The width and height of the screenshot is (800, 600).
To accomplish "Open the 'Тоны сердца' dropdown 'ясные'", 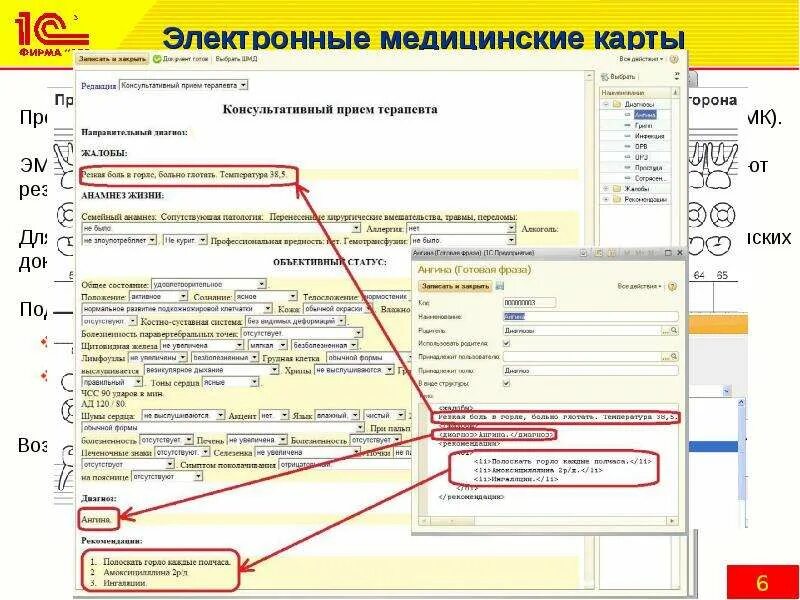I will [254, 382].
